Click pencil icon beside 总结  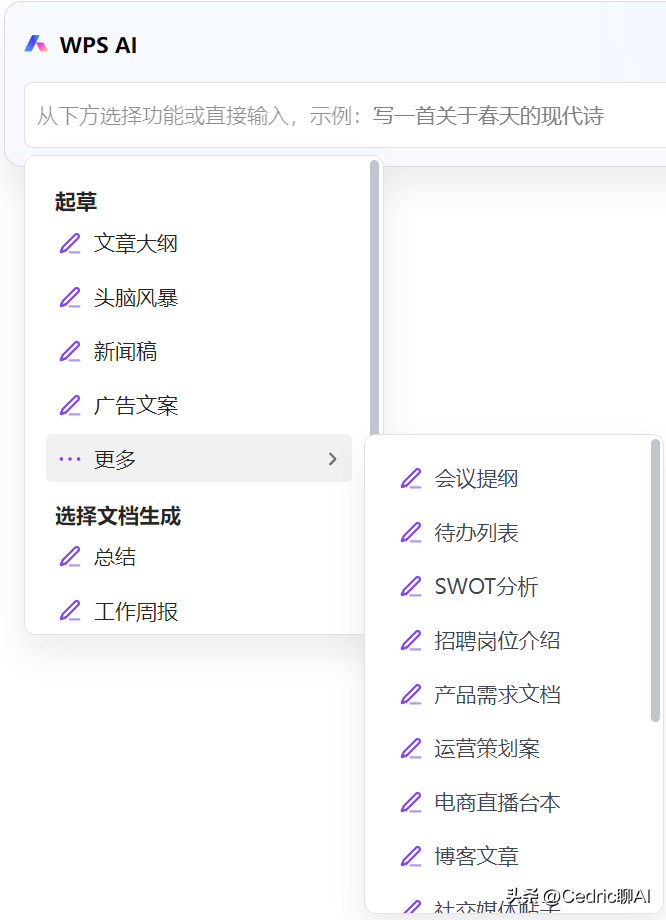pyautogui.click(x=70, y=557)
